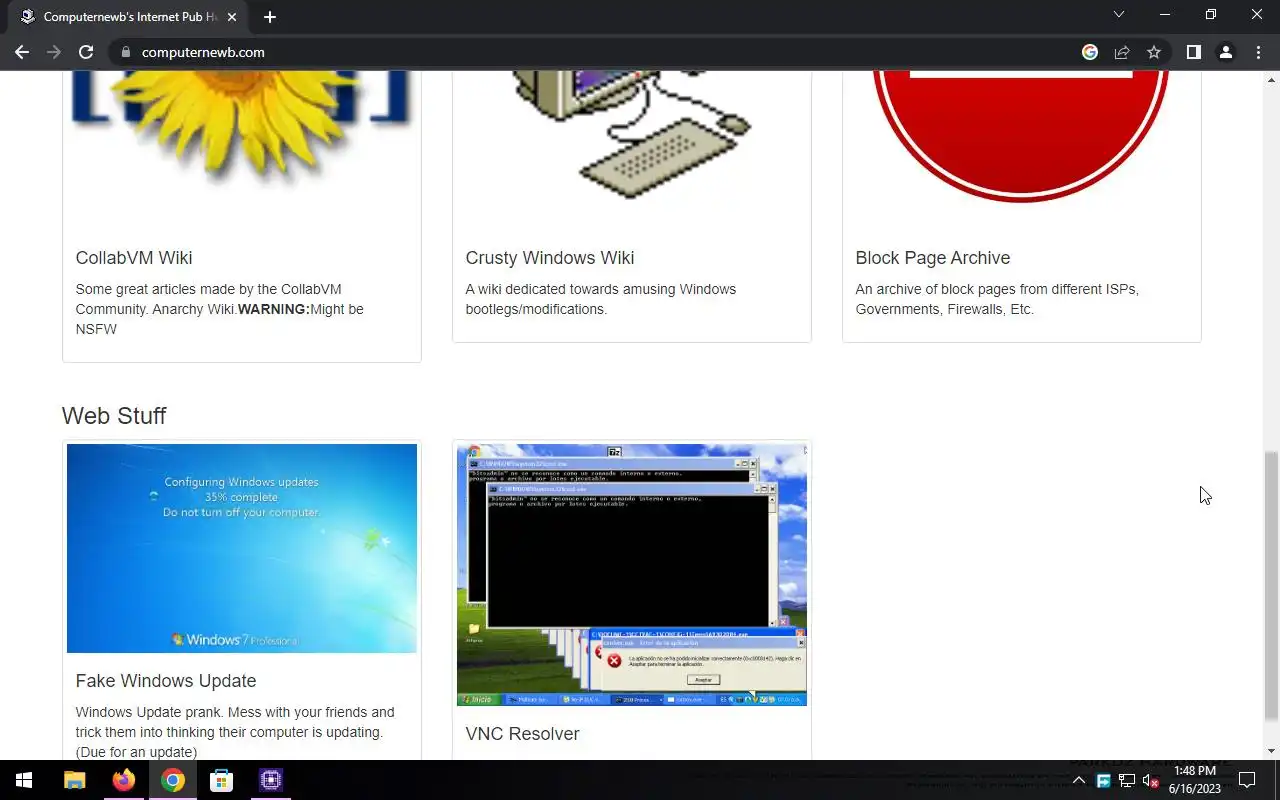Click the network icon in system tray
The width and height of the screenshot is (1280, 800).
click(x=1127, y=781)
